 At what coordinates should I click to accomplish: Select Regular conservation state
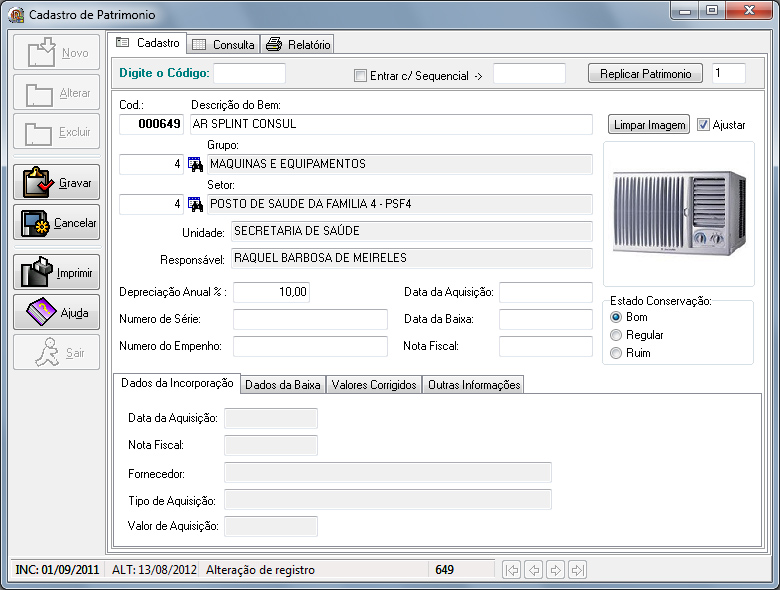coord(616,335)
